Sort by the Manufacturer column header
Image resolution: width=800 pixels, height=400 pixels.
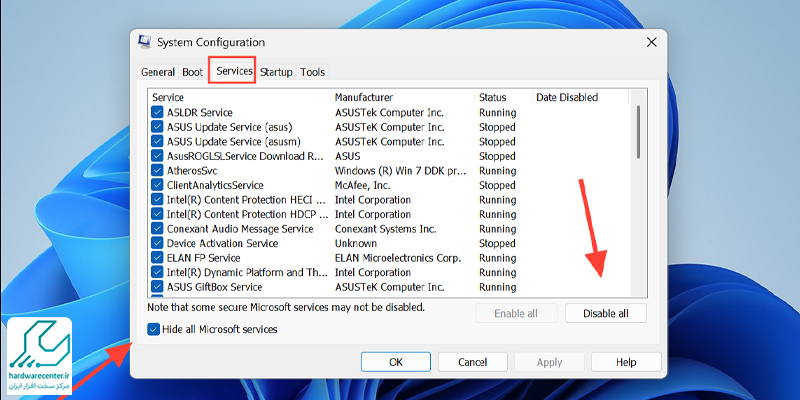402,97
